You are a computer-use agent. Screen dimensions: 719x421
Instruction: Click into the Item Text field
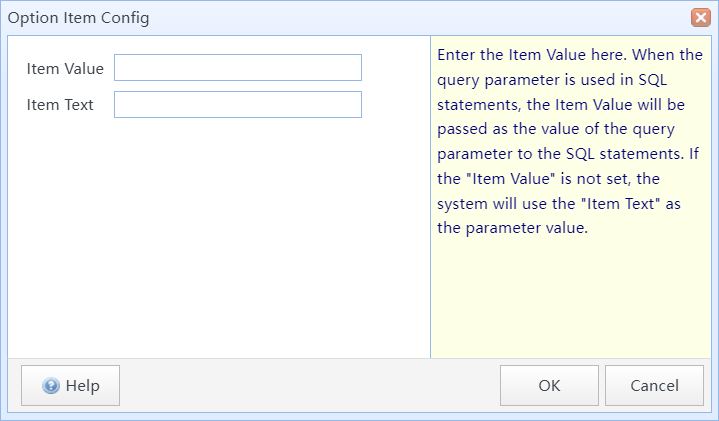[x=238, y=105]
